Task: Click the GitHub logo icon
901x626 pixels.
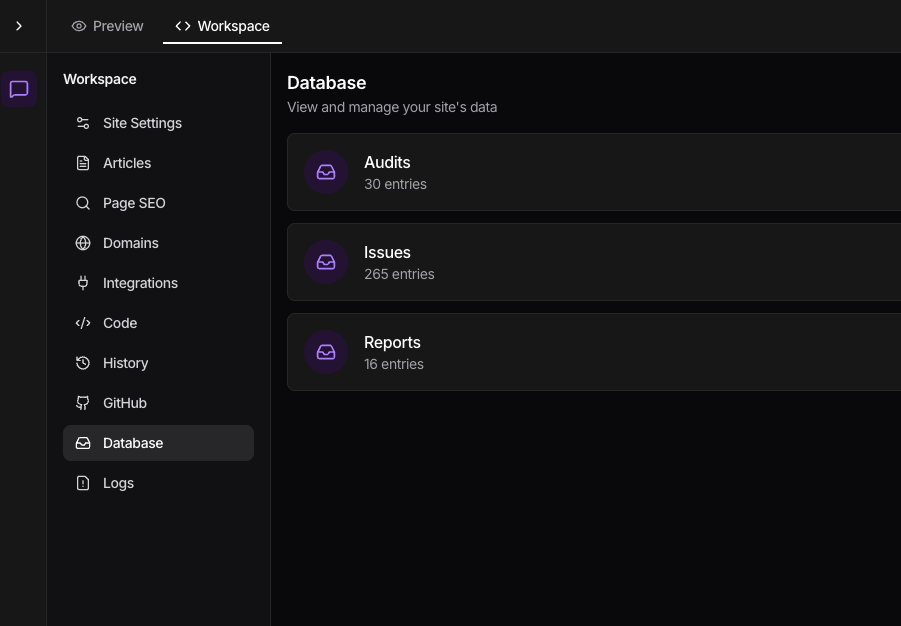Action: click(x=83, y=403)
